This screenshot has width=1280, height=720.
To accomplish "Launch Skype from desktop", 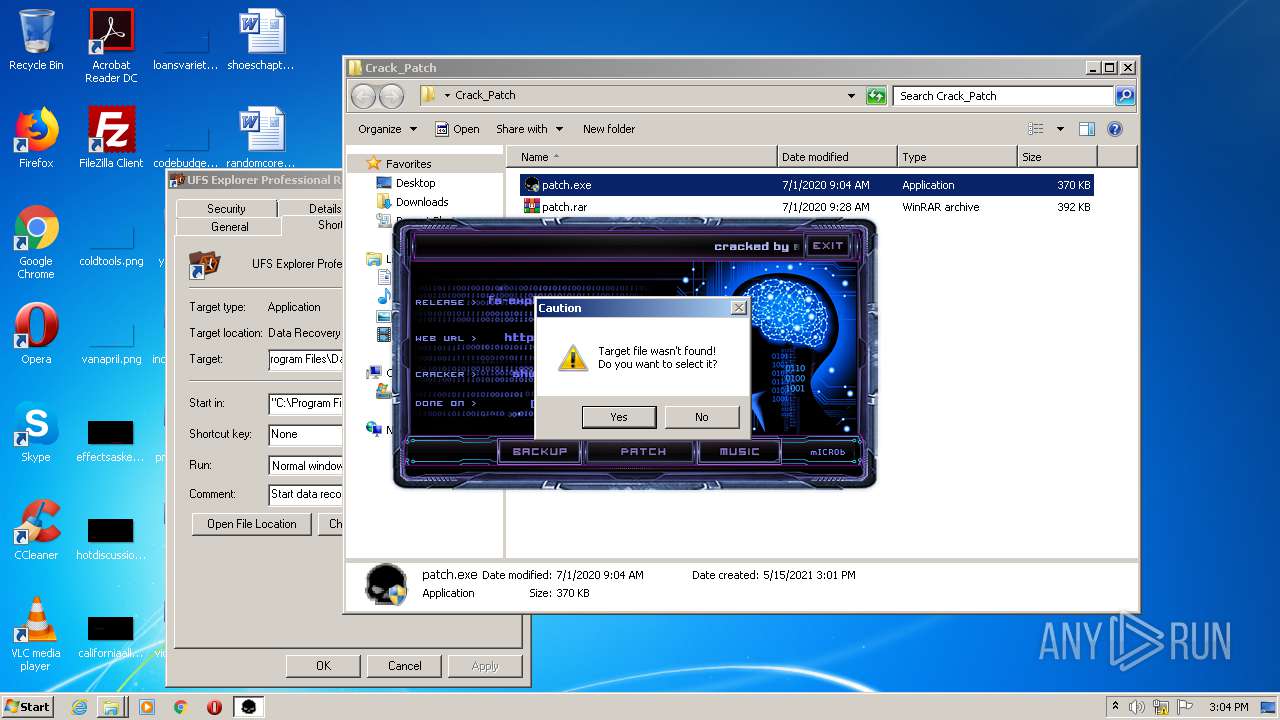I will pos(36,433).
